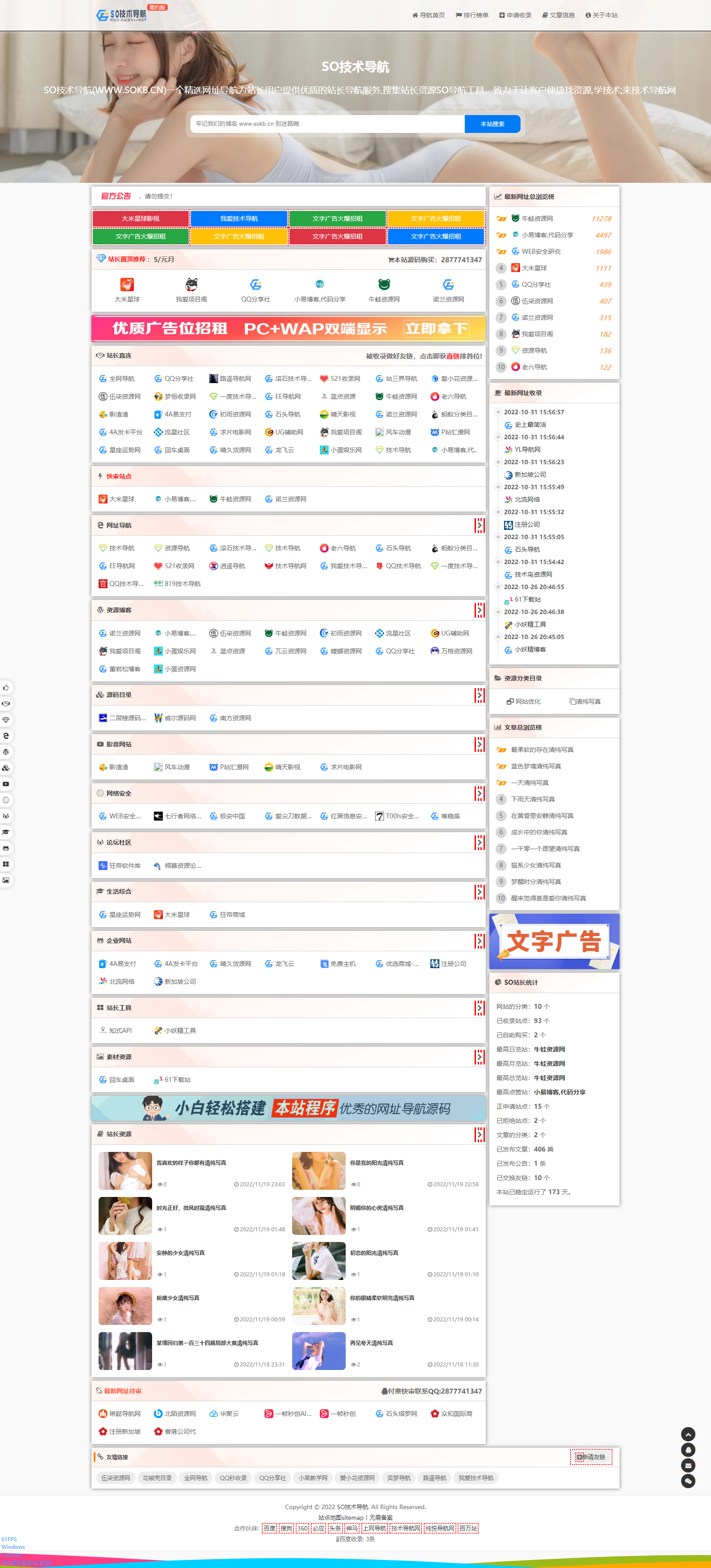Click the graduation cap sidebar icon
The width and height of the screenshot is (711, 1568).
point(5,832)
